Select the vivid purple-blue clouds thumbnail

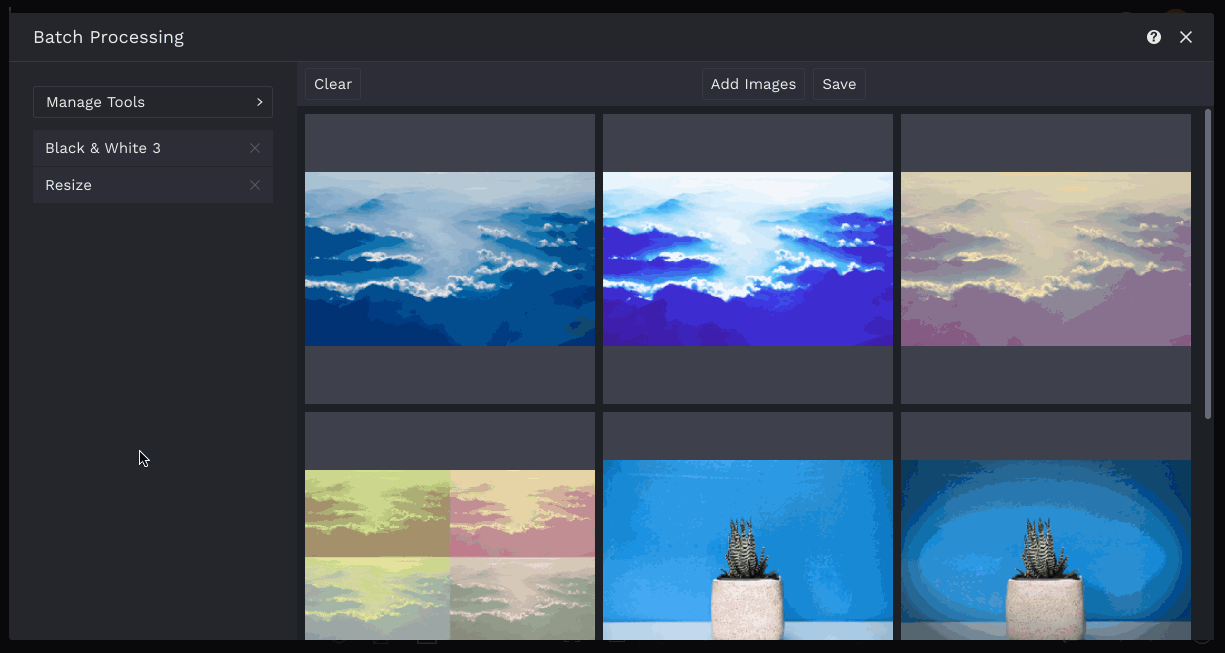pos(748,259)
